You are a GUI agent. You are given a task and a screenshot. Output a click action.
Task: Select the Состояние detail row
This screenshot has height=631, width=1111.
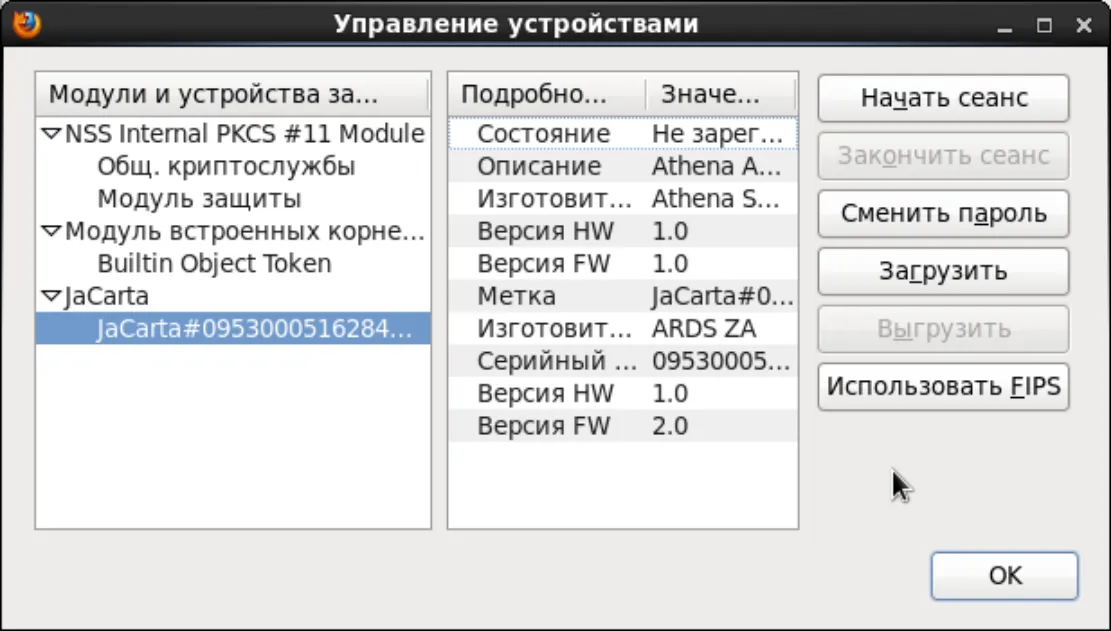[623, 133]
